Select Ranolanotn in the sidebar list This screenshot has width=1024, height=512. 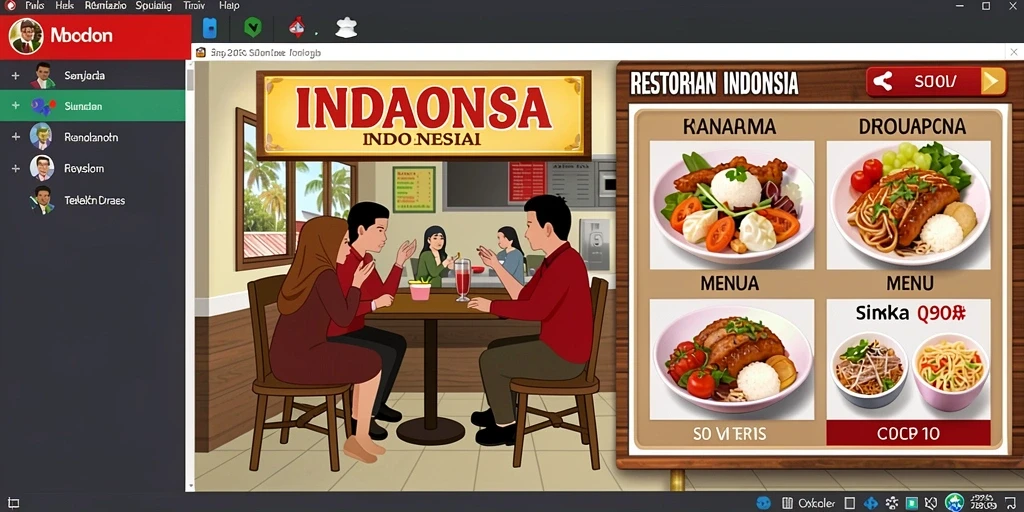(x=92, y=137)
